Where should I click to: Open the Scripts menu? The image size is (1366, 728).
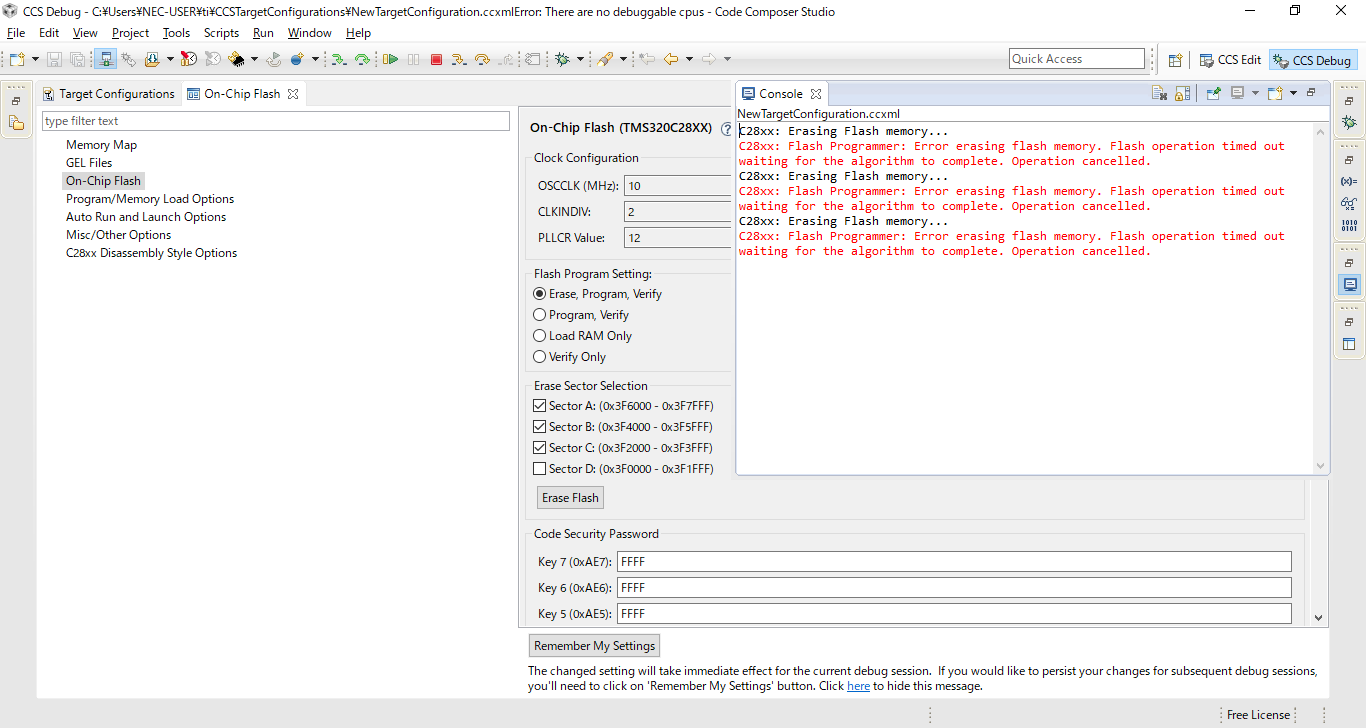(221, 33)
